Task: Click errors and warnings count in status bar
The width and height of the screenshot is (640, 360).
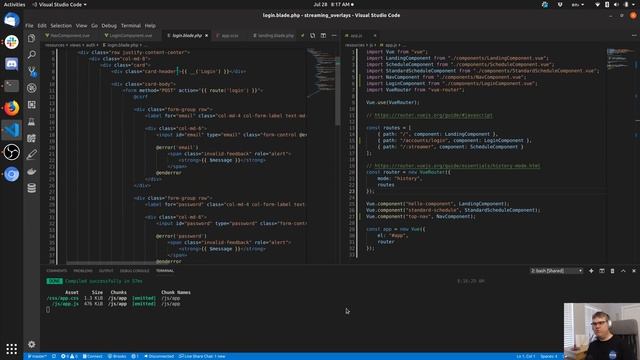Action: [69, 356]
